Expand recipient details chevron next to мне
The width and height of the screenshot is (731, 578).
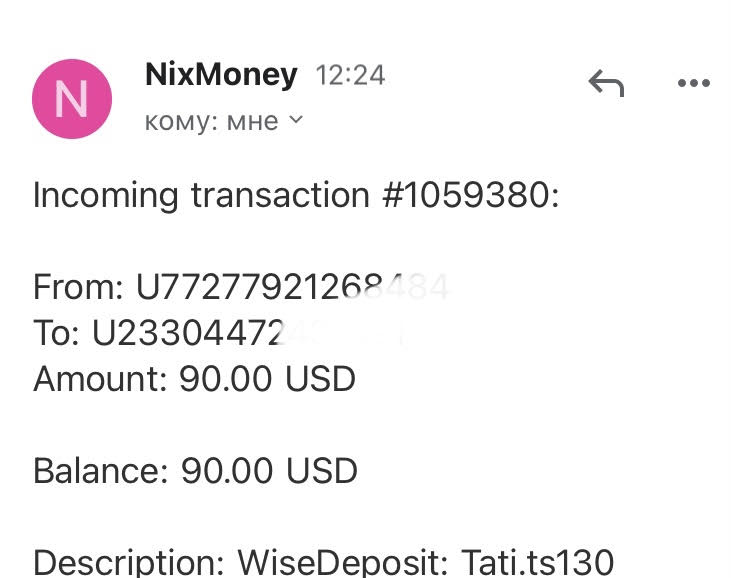[x=296, y=120]
